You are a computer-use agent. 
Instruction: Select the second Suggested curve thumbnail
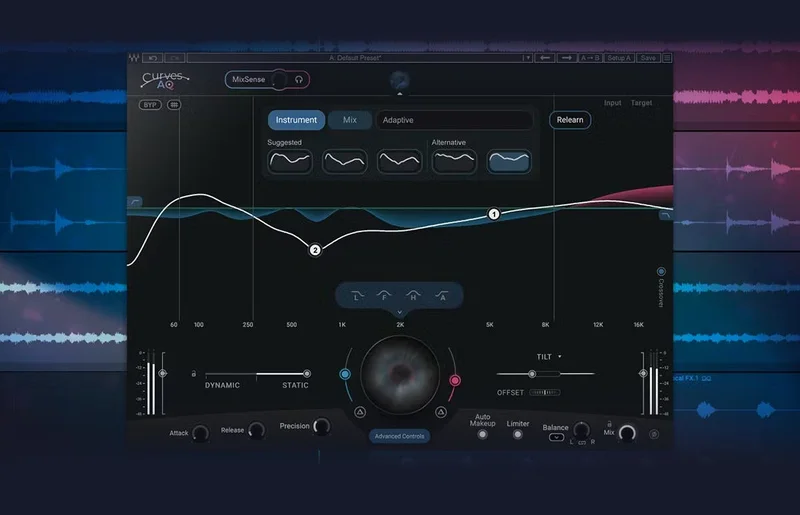coord(345,161)
